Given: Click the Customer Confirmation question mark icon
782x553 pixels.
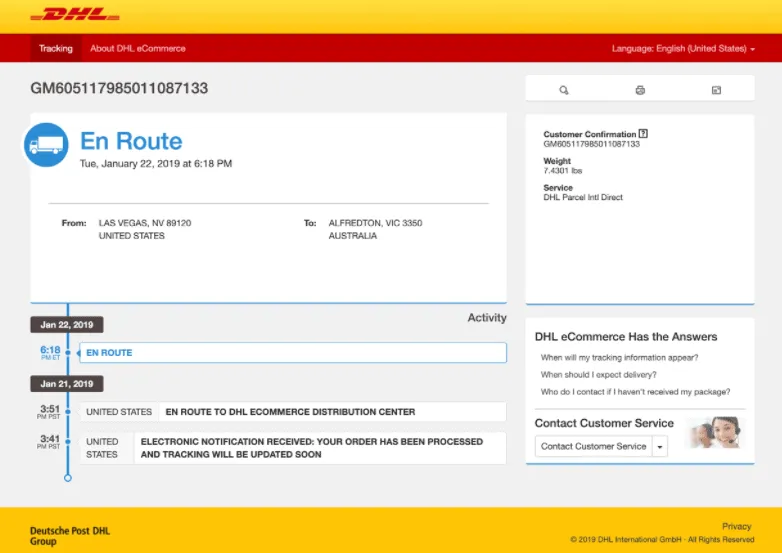Looking at the screenshot, I should coord(643,134).
